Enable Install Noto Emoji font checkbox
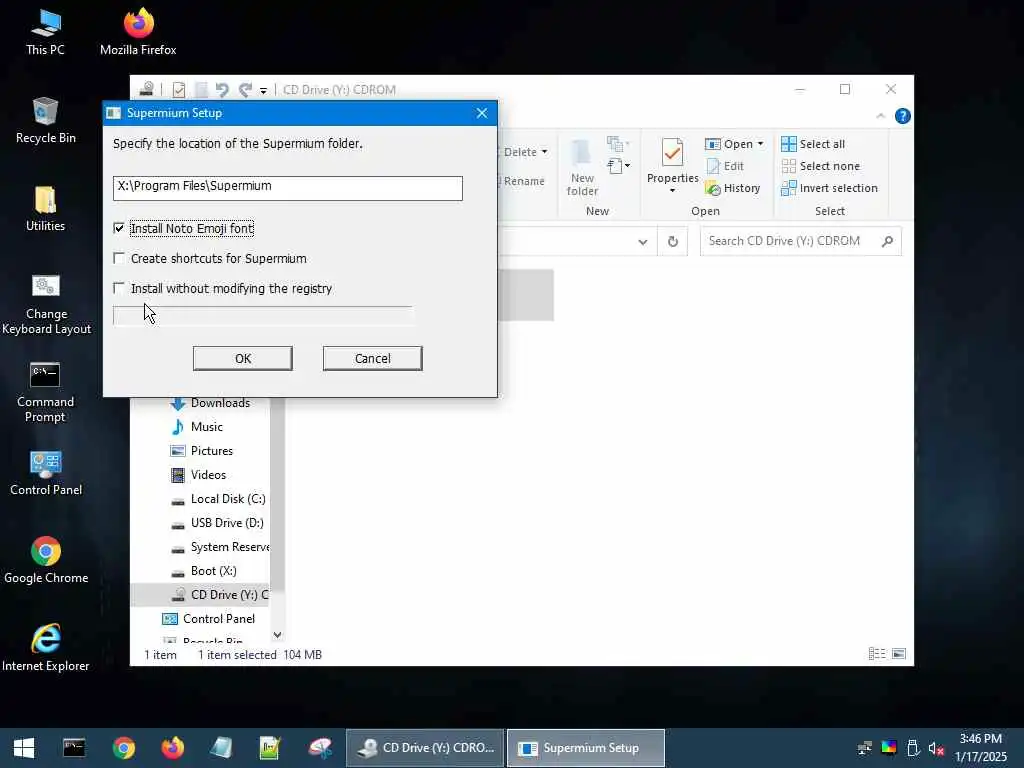1024x768 pixels. pyautogui.click(x=119, y=228)
